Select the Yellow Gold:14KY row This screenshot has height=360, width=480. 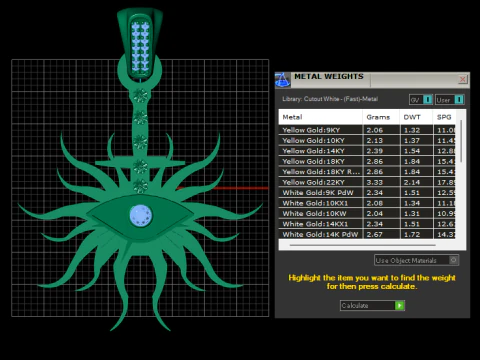pyautogui.click(x=367, y=151)
